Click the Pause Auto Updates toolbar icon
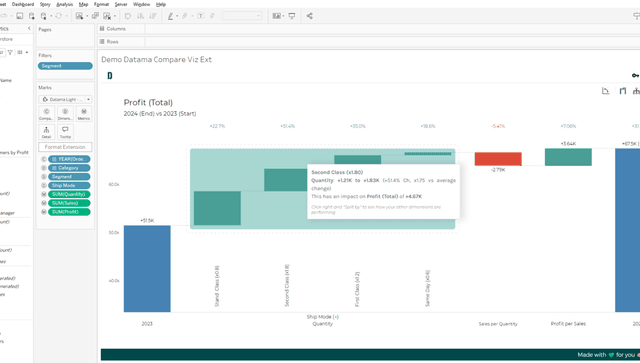This screenshot has height=363, width=640. 44,16
